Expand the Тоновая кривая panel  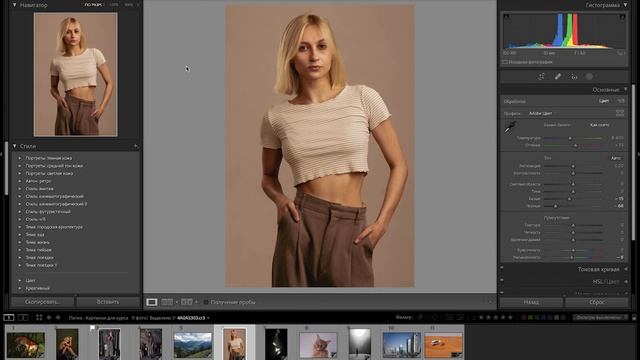pos(626,269)
